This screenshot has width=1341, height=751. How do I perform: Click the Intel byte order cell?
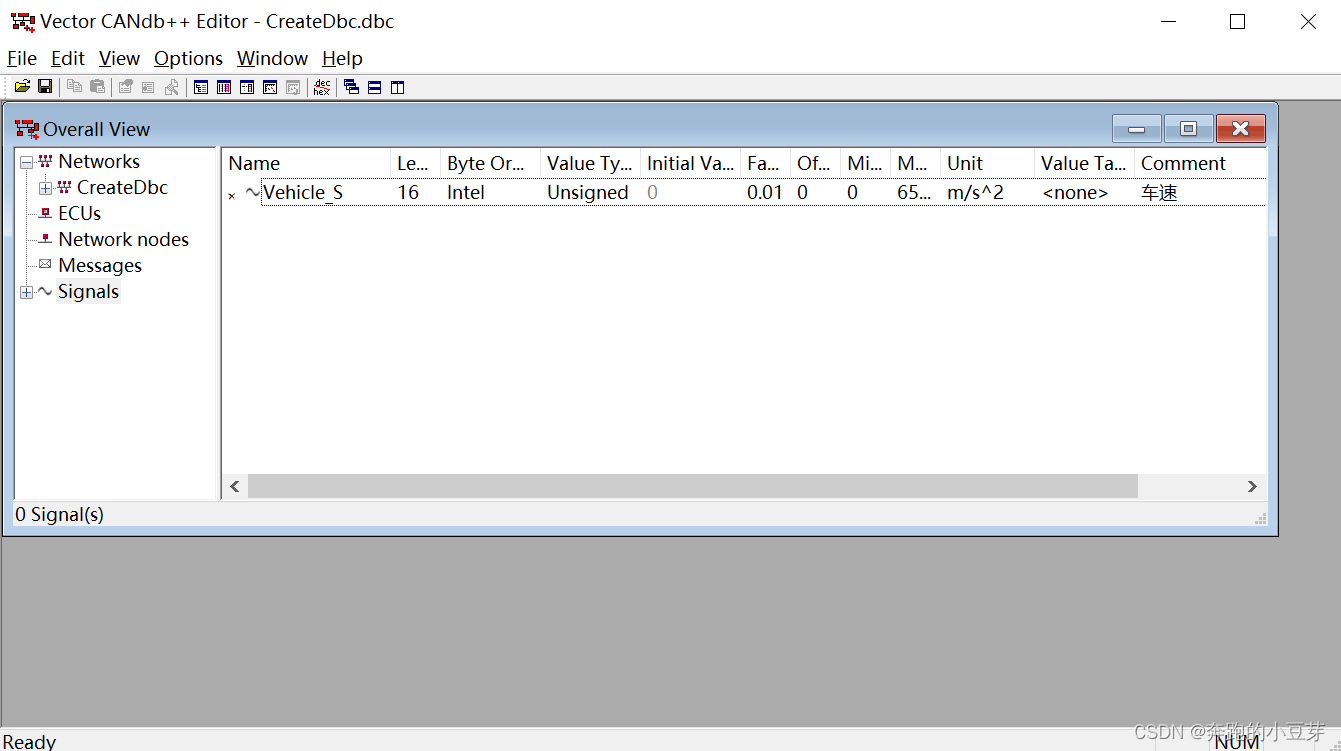[x=465, y=192]
